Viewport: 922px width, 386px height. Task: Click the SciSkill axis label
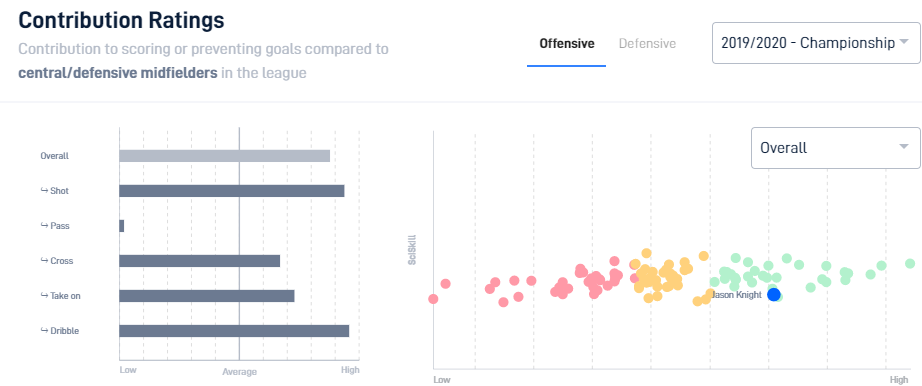coord(412,249)
